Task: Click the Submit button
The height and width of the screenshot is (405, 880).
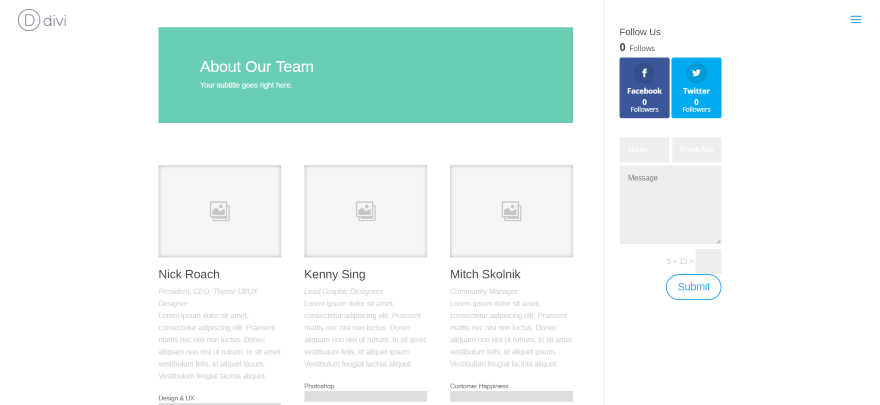Action: pos(693,287)
